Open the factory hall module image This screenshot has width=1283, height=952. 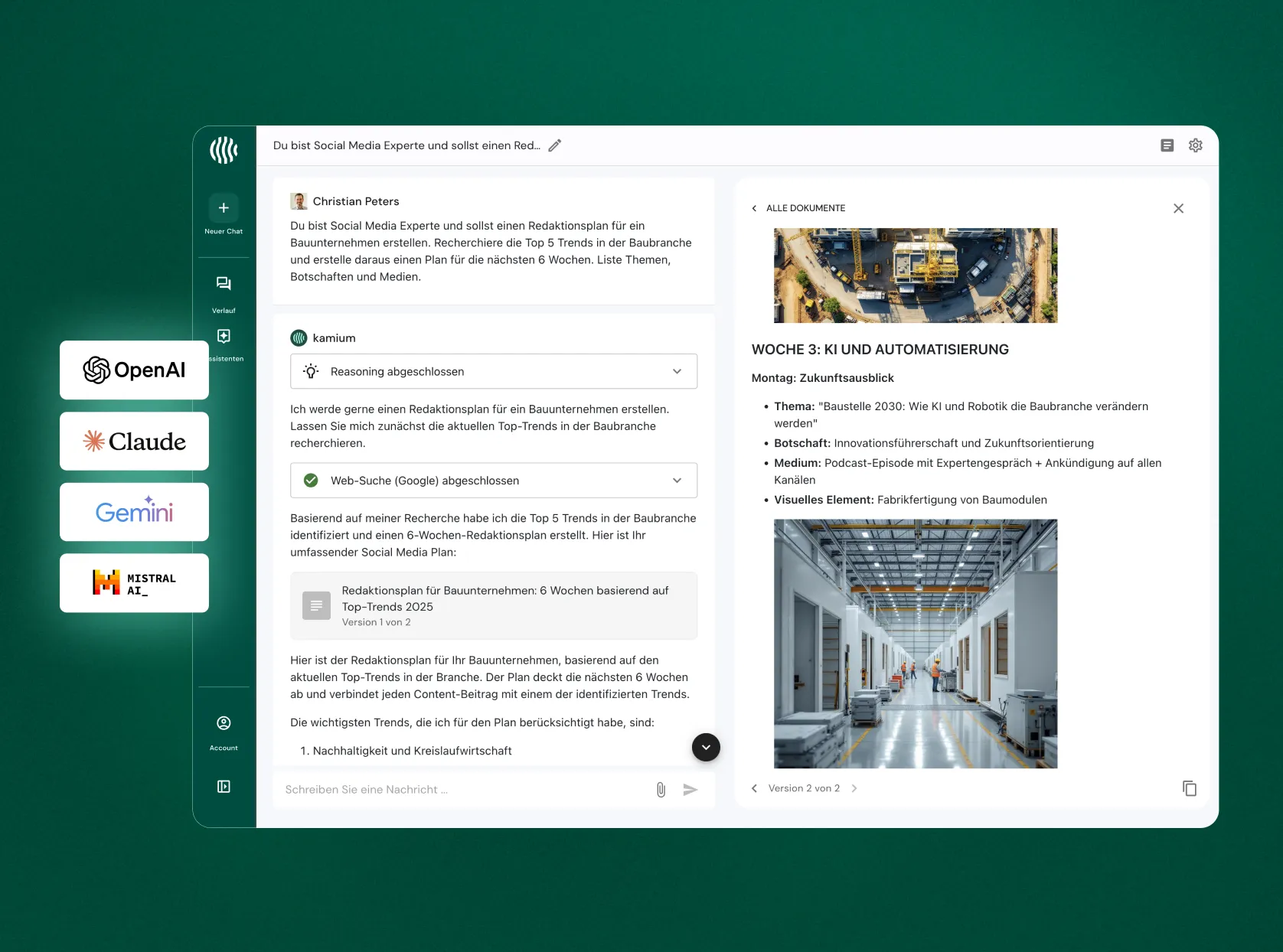pyautogui.click(x=916, y=644)
